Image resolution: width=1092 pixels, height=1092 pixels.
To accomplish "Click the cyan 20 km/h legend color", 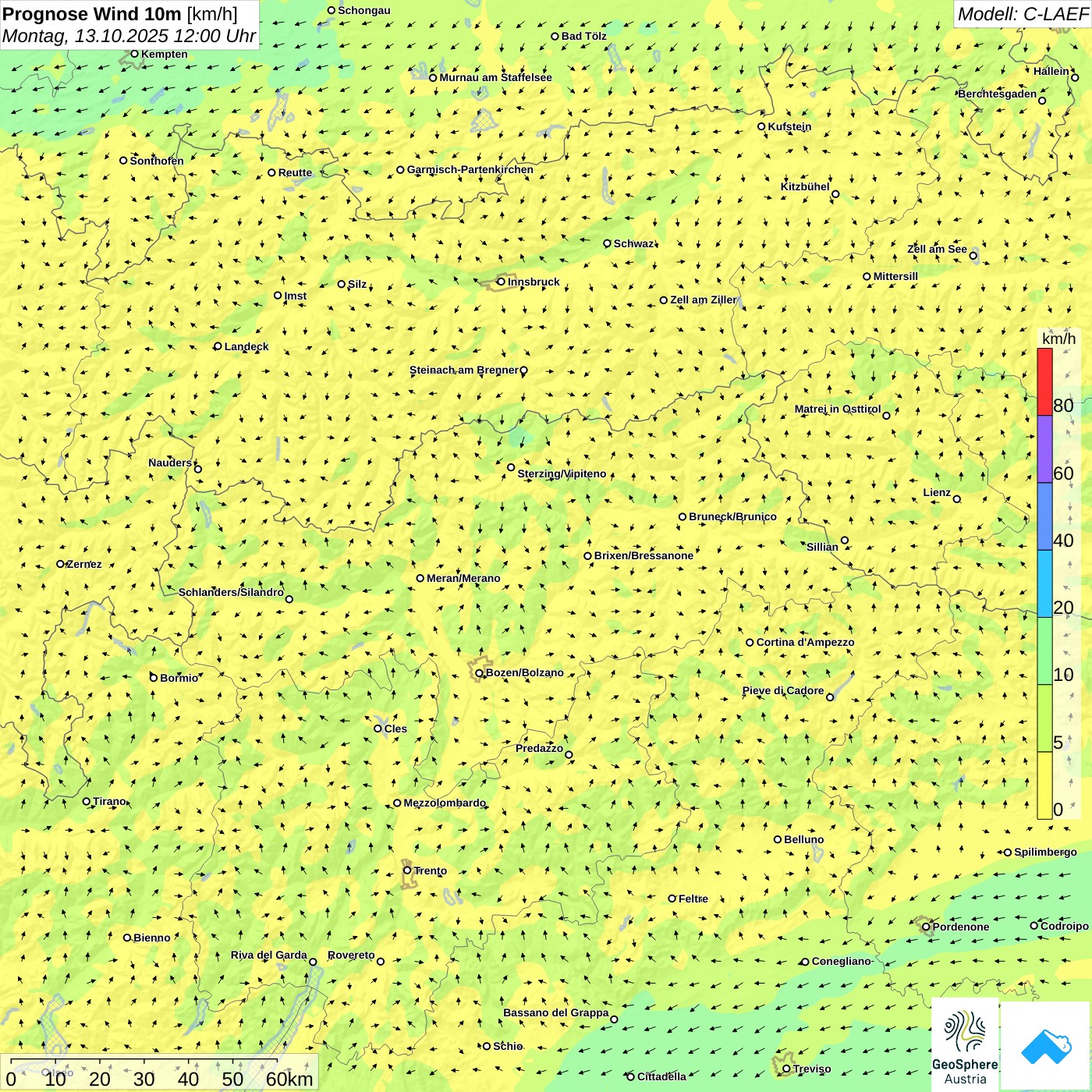I will click(1044, 584).
